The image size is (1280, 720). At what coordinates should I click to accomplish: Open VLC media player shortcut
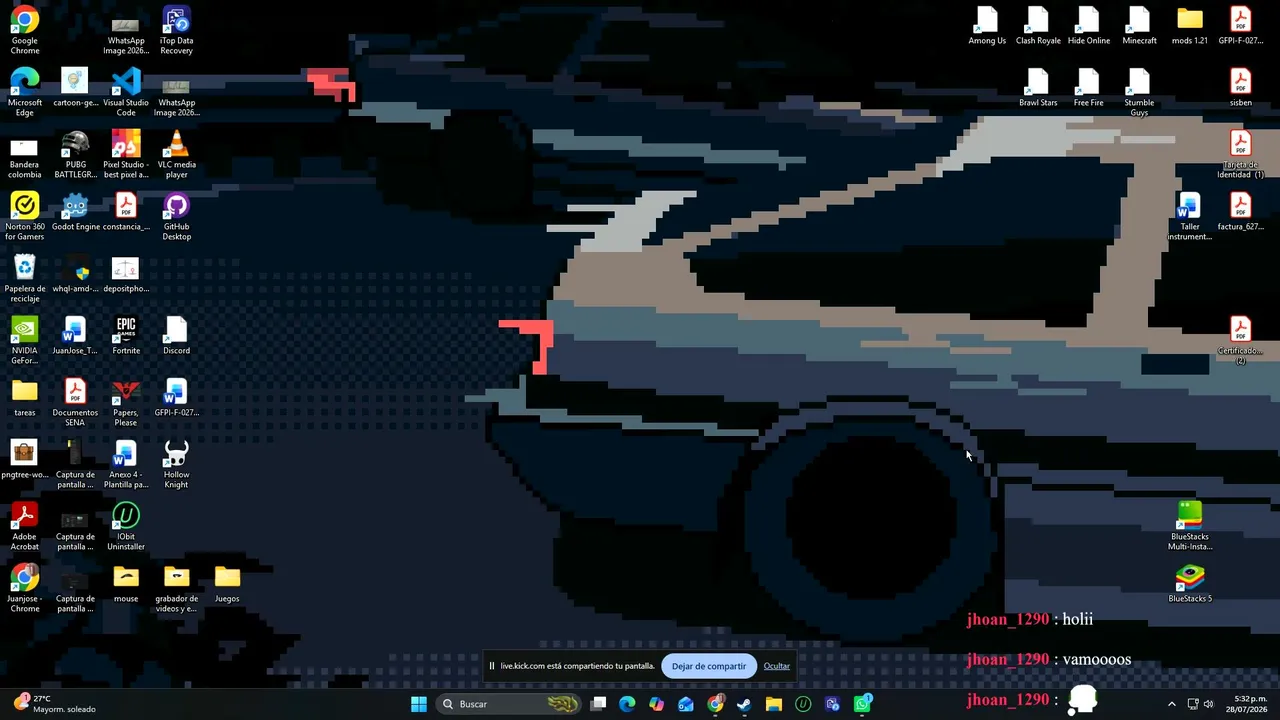176,155
